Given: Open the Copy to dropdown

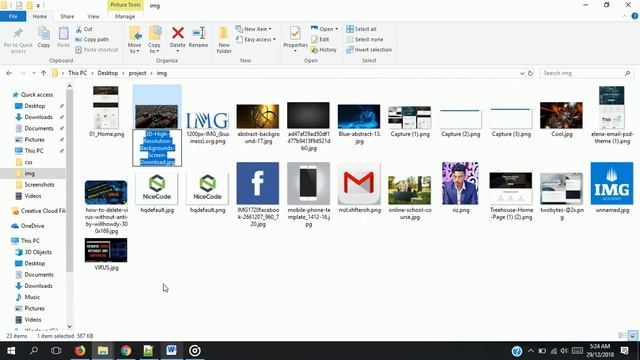Looking at the screenshot, I should point(154,48).
